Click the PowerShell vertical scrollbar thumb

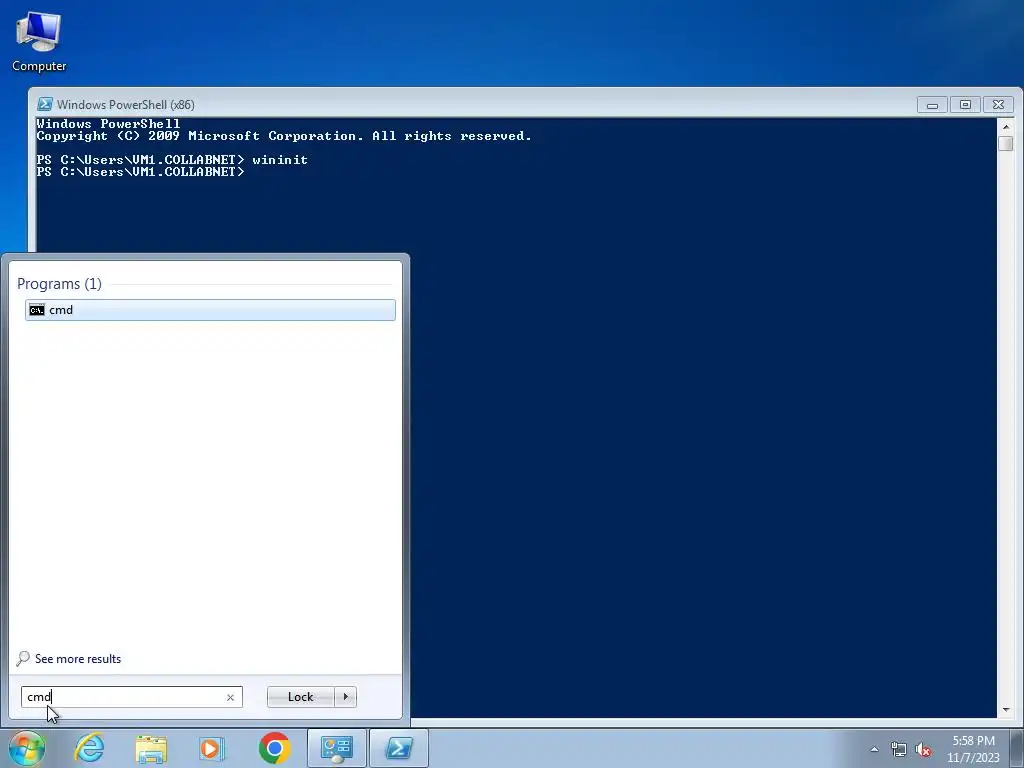click(x=1006, y=143)
